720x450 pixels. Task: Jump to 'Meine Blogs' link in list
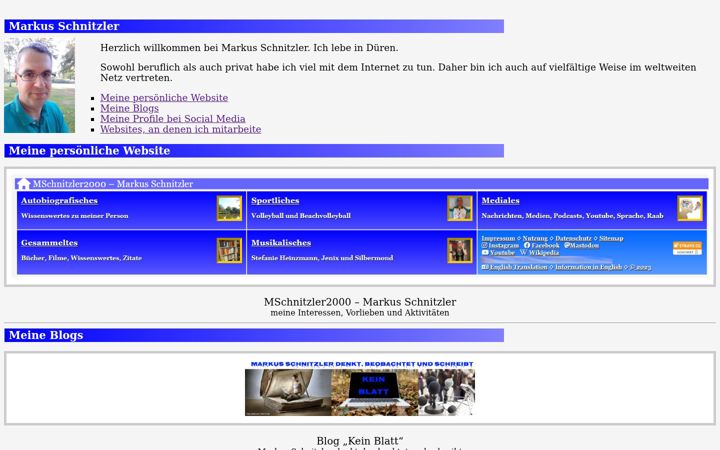coord(129,108)
